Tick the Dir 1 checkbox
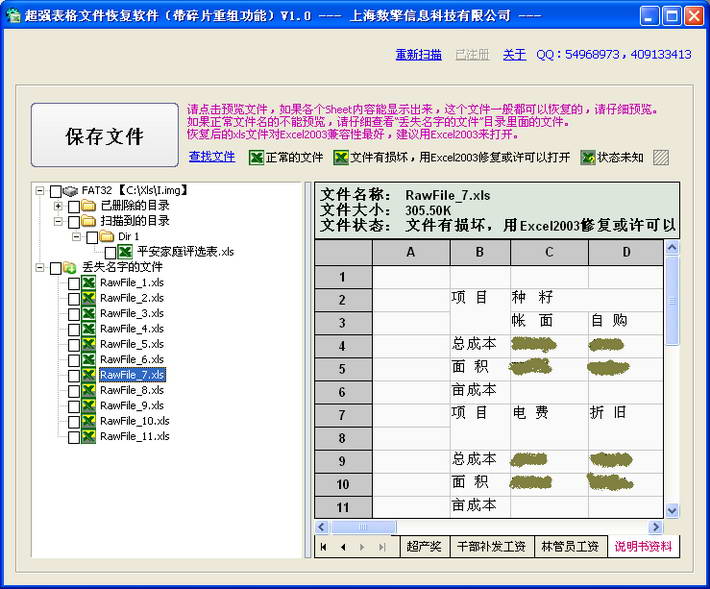 click(x=92, y=238)
